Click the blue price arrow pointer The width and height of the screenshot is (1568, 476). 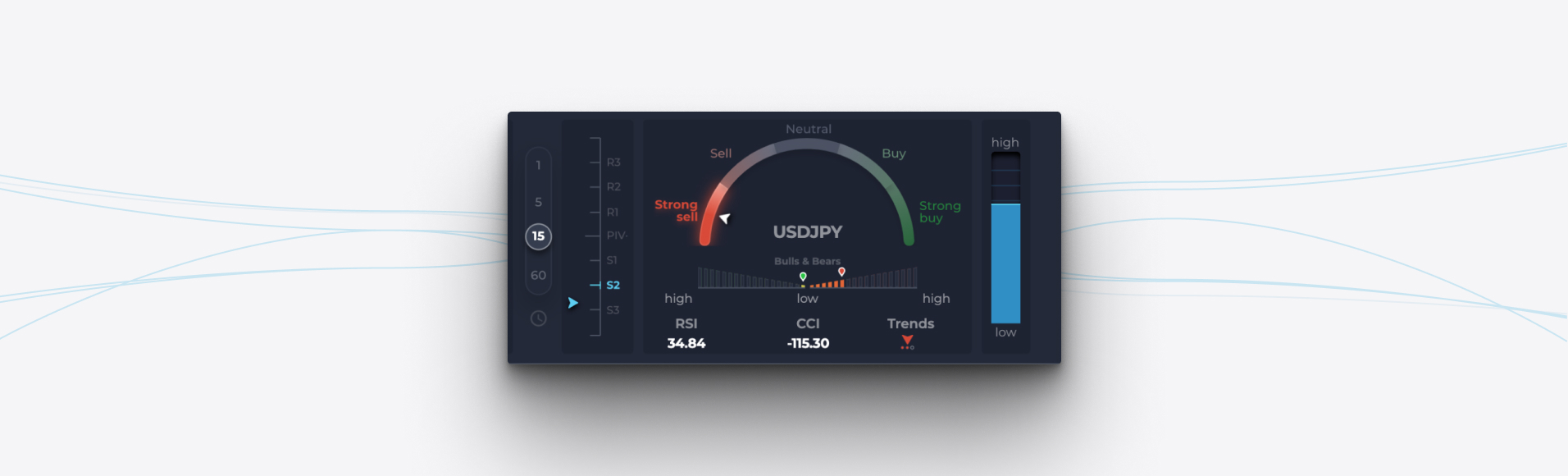click(x=573, y=303)
